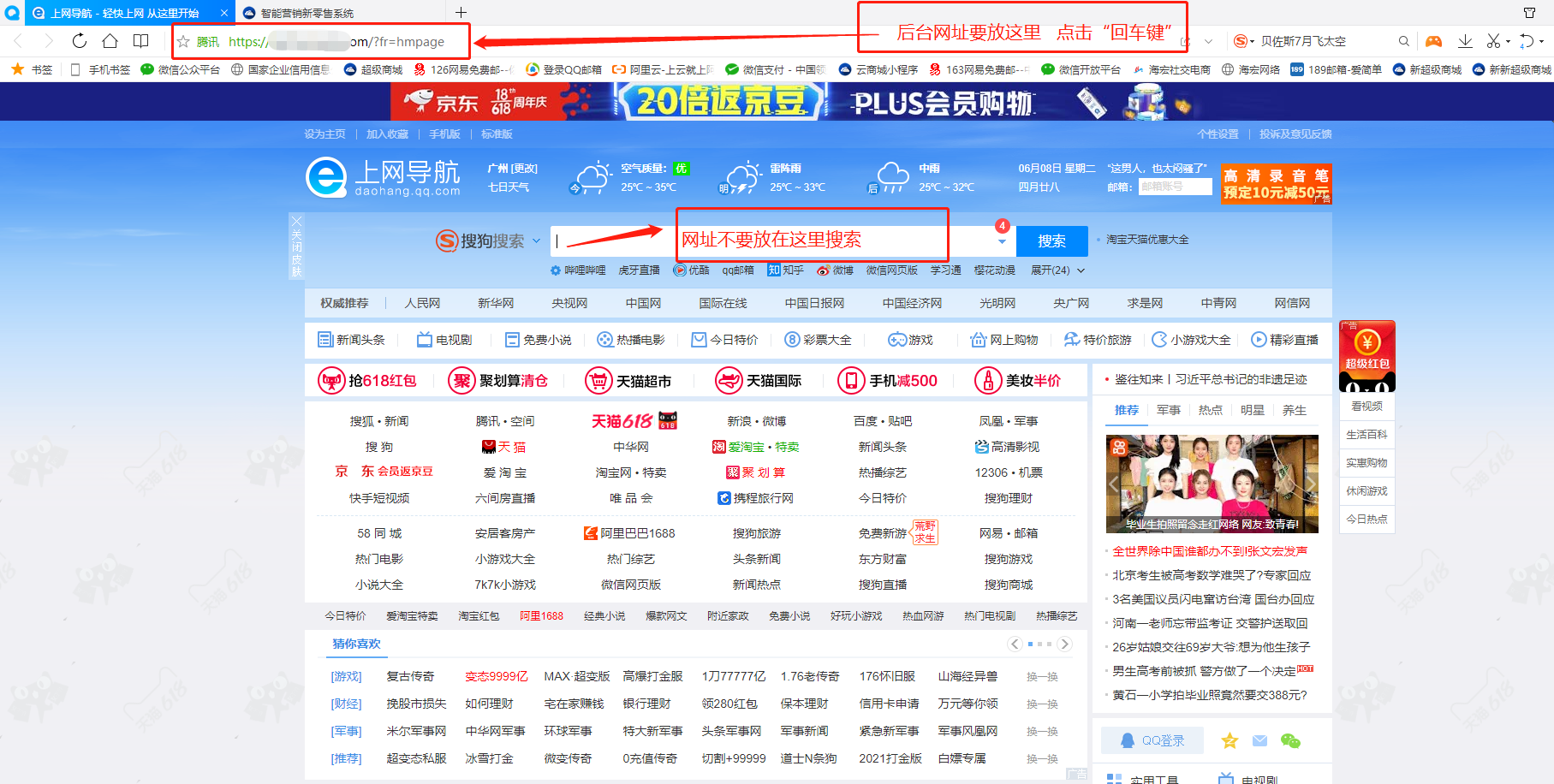Screen dimensions: 1554x784
Task: Open the 58 同 城 link
Action: 379,533
